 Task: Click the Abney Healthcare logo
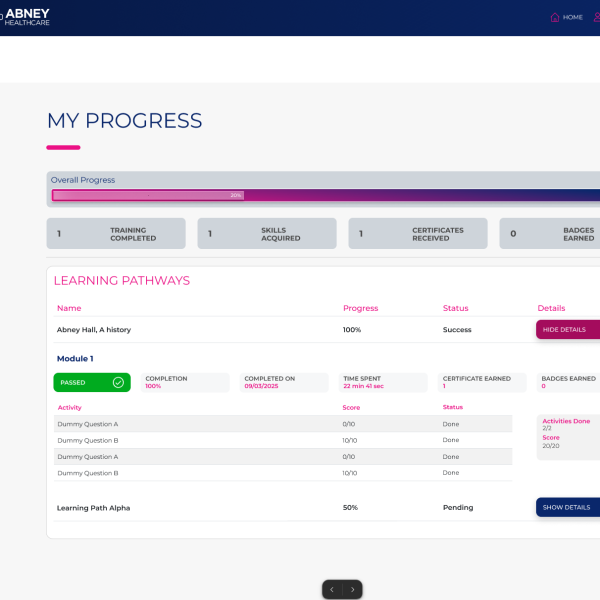(x=25, y=17)
